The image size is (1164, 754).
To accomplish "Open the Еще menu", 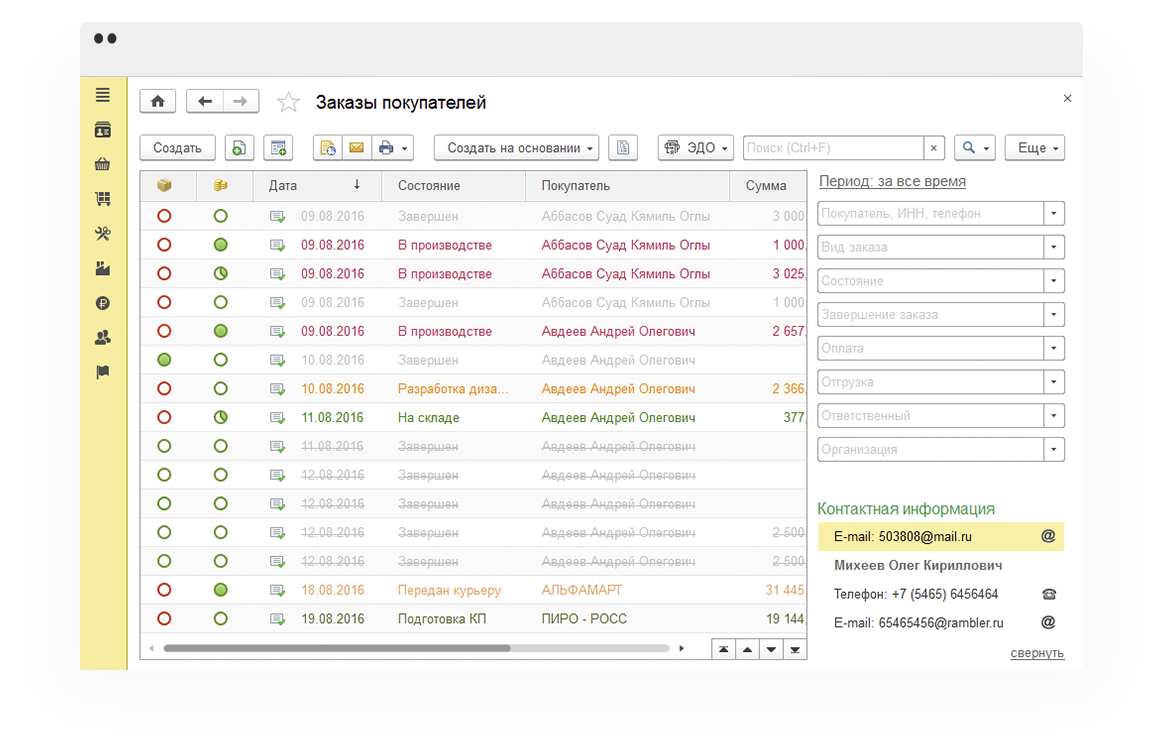I will 1035,148.
